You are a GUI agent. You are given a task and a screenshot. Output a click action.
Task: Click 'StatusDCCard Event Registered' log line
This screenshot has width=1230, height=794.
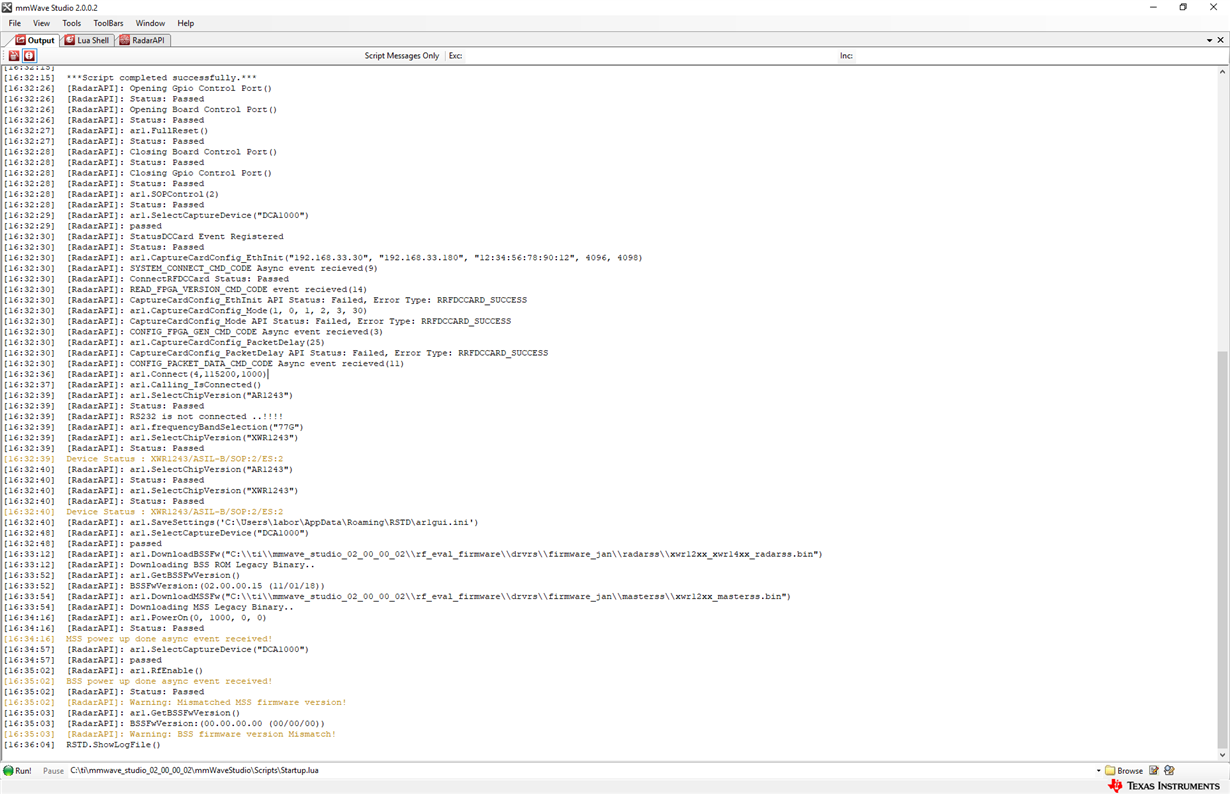pyautogui.click(x=206, y=237)
